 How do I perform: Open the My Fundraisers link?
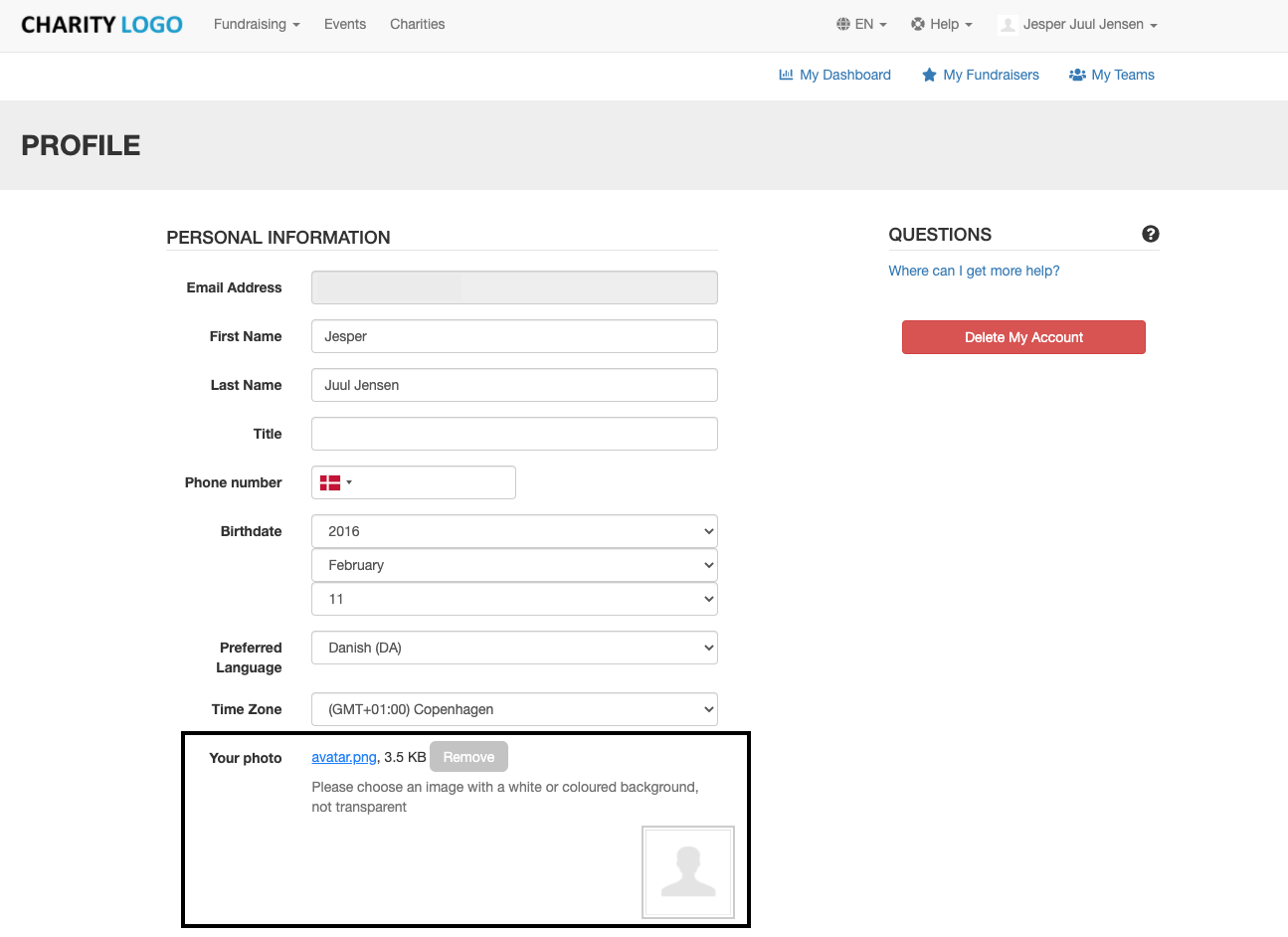click(981, 75)
